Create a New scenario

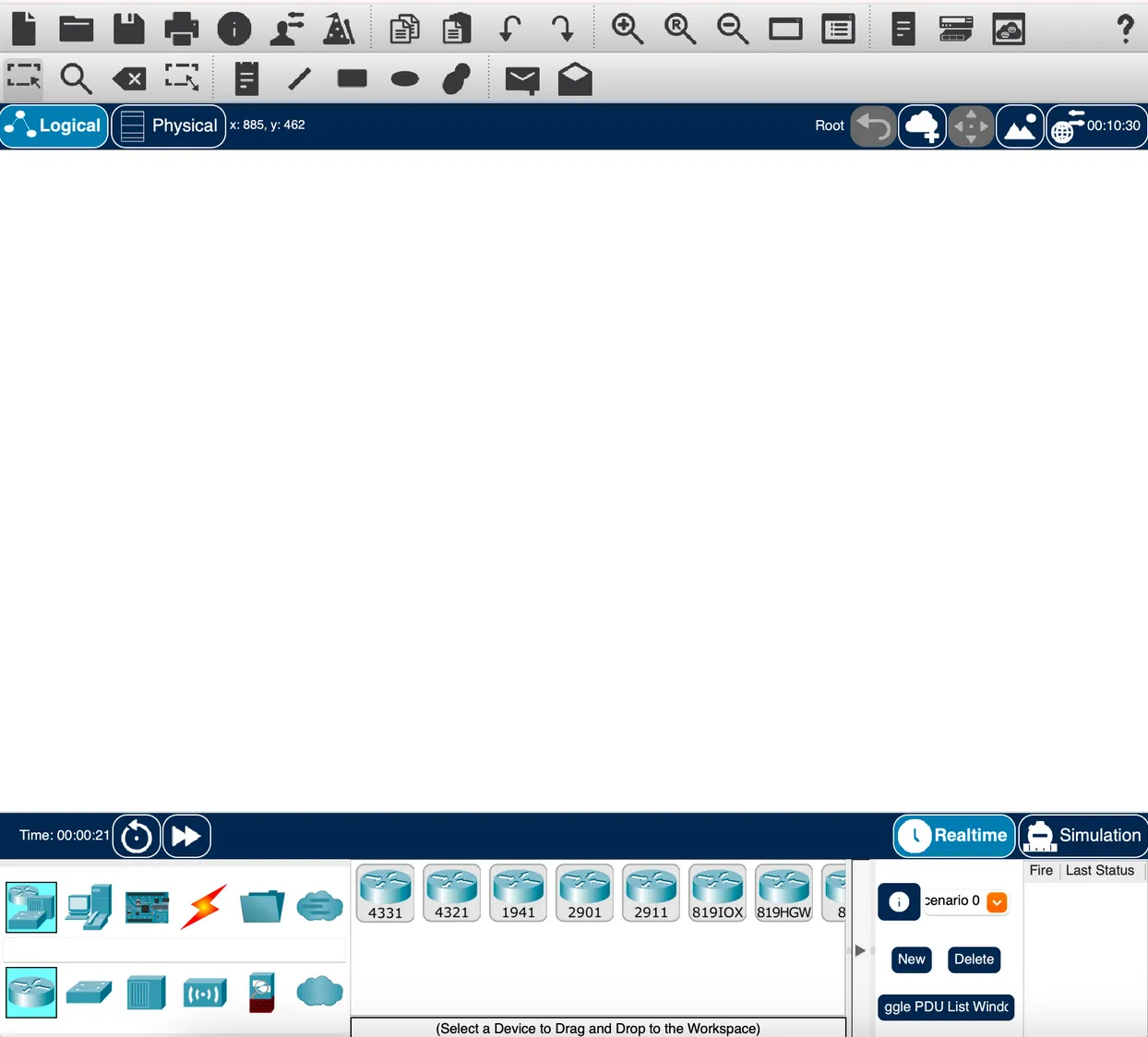coord(911,960)
